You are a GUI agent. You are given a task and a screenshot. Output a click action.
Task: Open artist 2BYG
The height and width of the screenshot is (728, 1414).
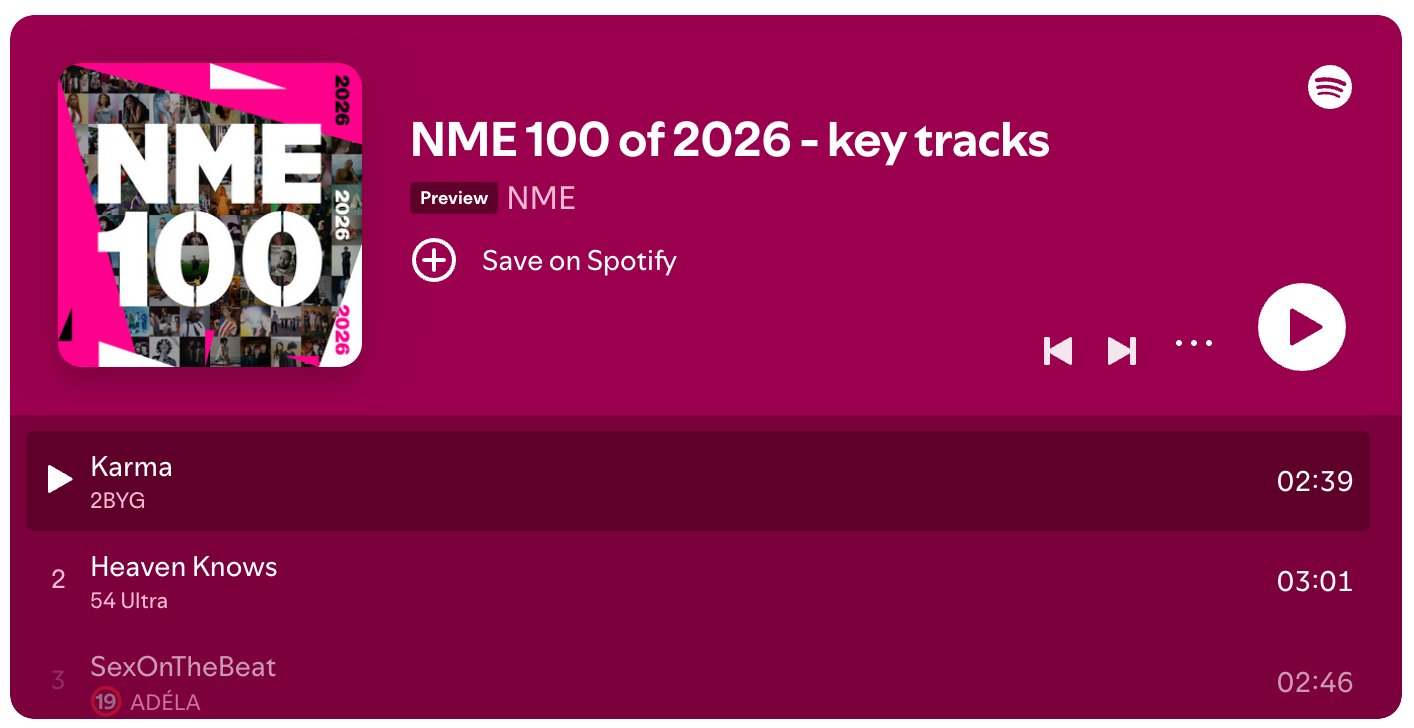click(x=117, y=500)
